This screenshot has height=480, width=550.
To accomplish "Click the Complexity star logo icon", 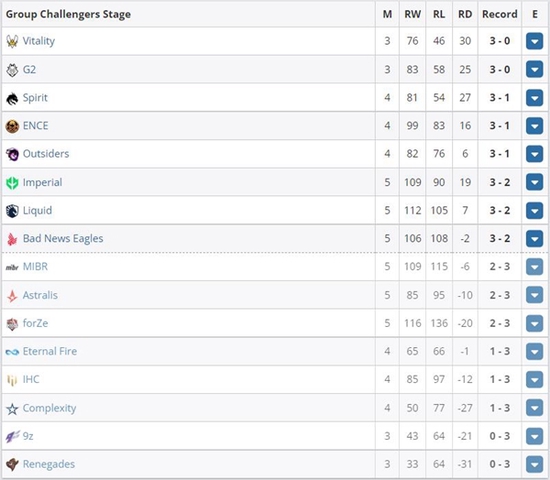I will click(x=12, y=408).
